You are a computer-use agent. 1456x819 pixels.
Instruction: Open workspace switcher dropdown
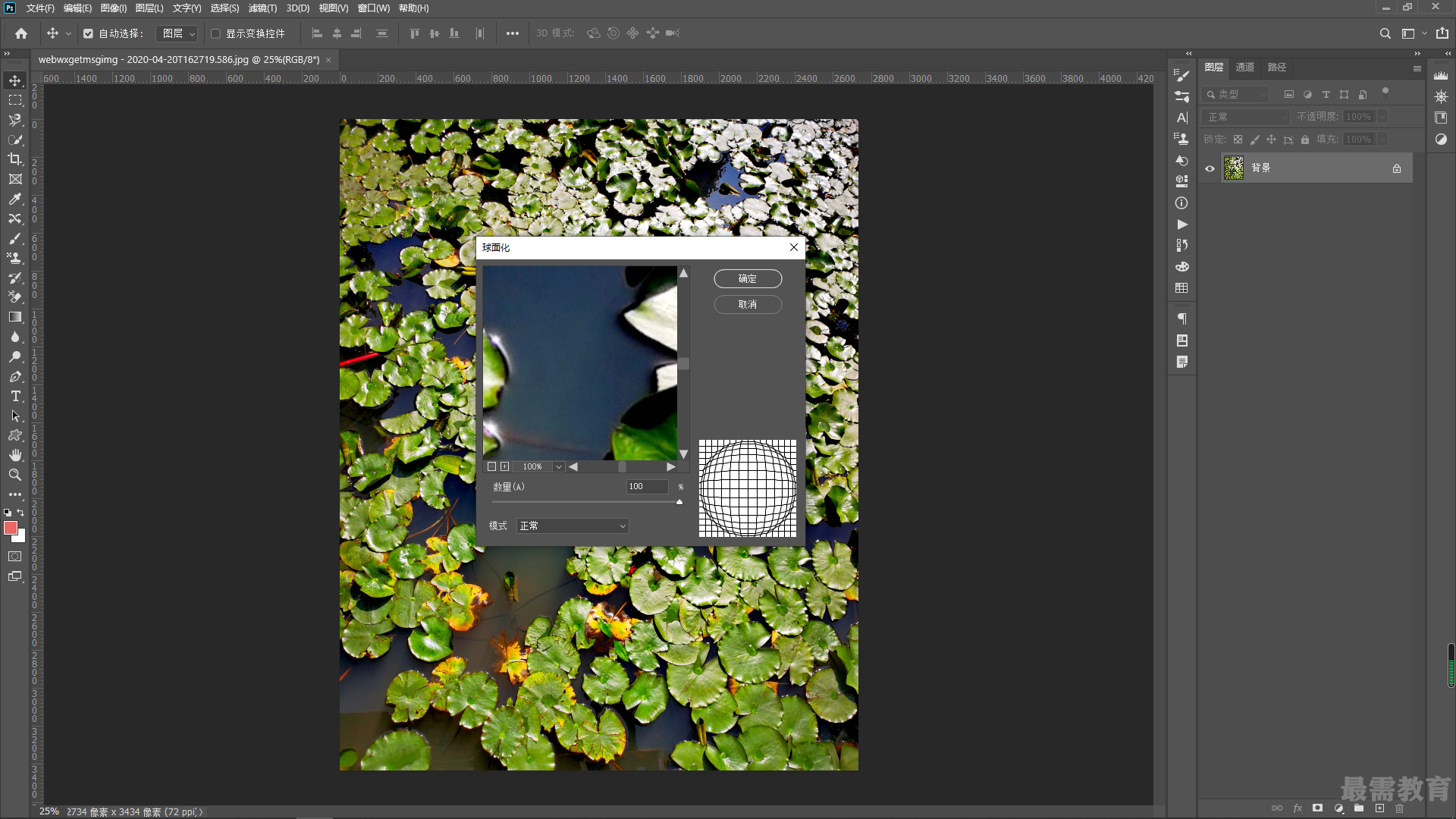pyautogui.click(x=1414, y=33)
